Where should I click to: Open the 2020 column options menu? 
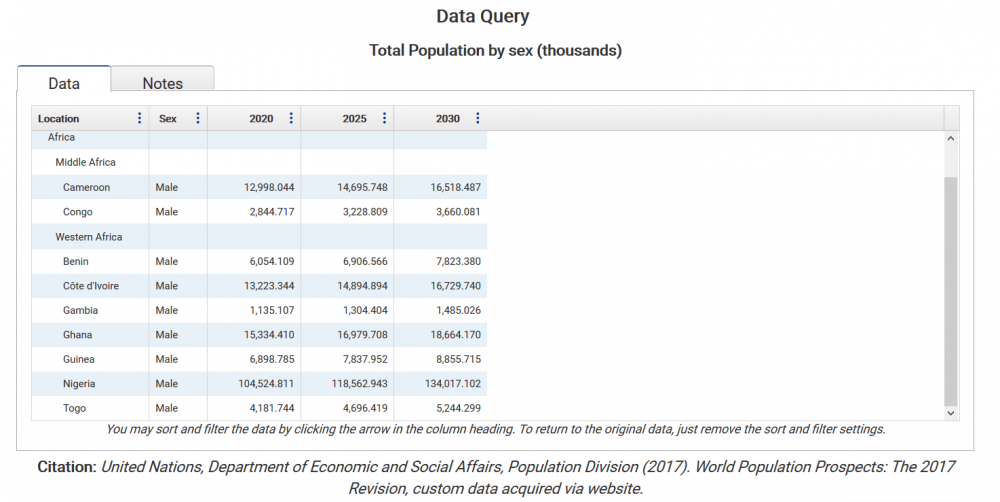click(x=291, y=118)
